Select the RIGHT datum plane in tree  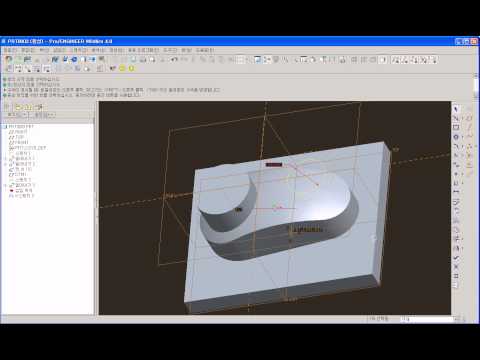pyautogui.click(x=19, y=132)
